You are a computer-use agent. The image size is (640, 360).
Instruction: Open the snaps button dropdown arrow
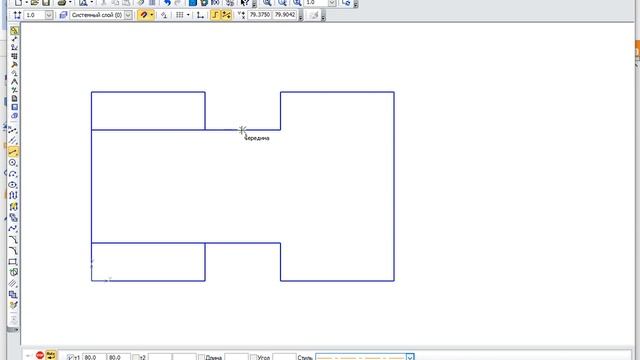tap(152, 15)
